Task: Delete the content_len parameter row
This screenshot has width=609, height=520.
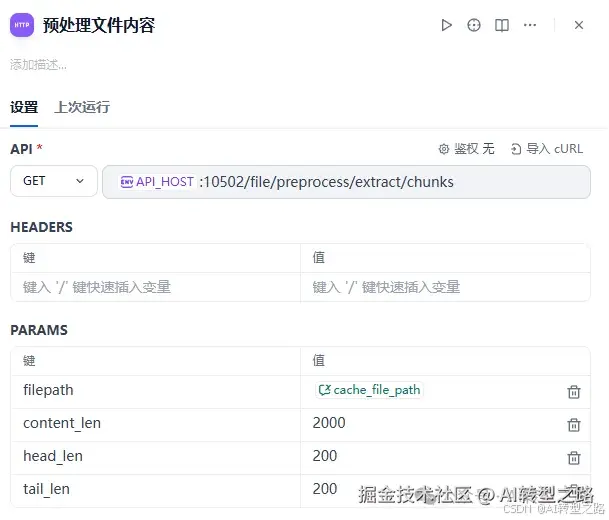Action: tap(574, 424)
